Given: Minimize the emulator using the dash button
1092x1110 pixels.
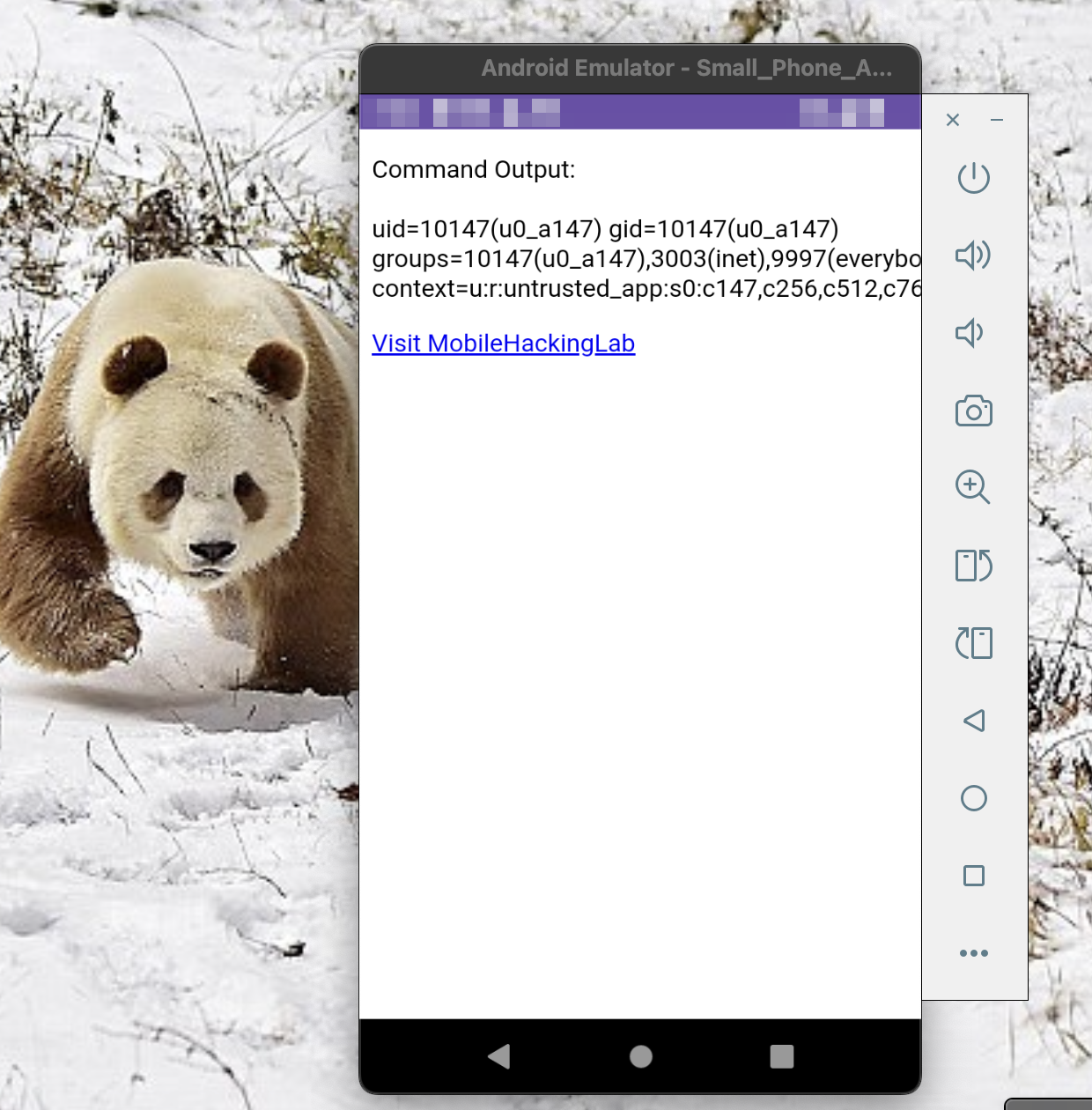Looking at the screenshot, I should [997, 120].
